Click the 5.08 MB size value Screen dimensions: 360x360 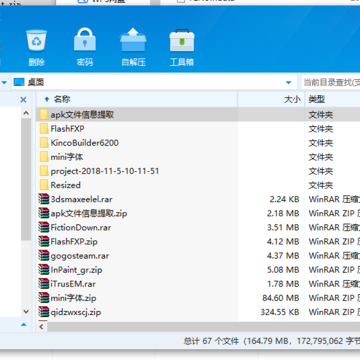pos(283,270)
